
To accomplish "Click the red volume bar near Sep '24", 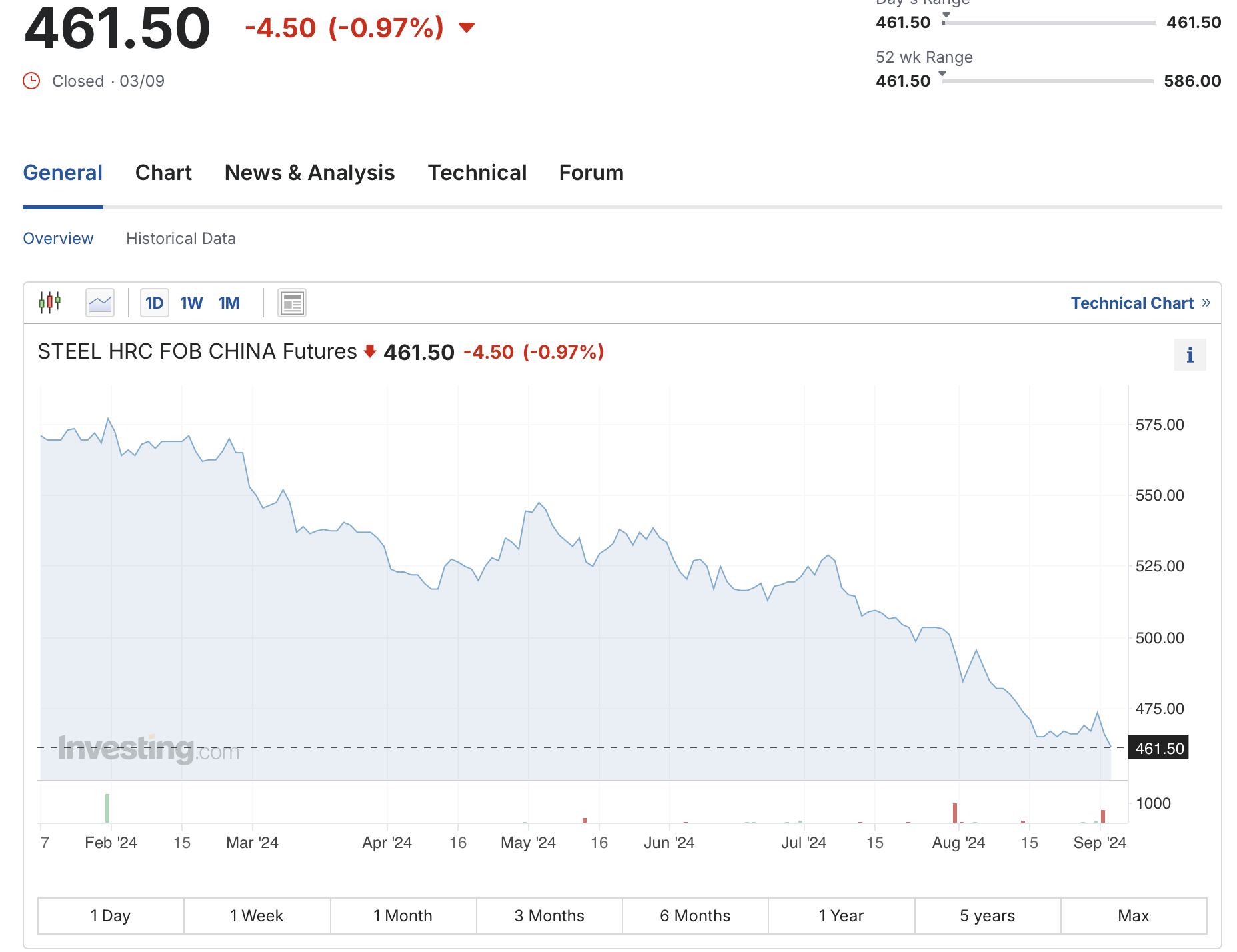I will click(1103, 816).
